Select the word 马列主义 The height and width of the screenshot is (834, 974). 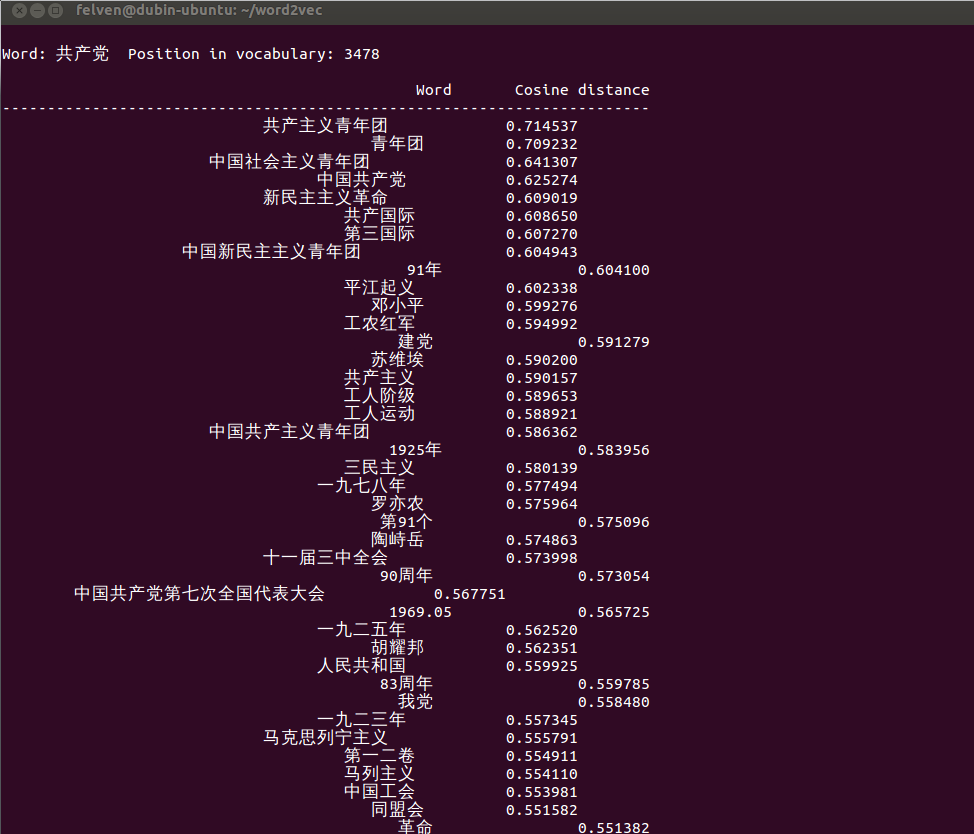(x=379, y=774)
